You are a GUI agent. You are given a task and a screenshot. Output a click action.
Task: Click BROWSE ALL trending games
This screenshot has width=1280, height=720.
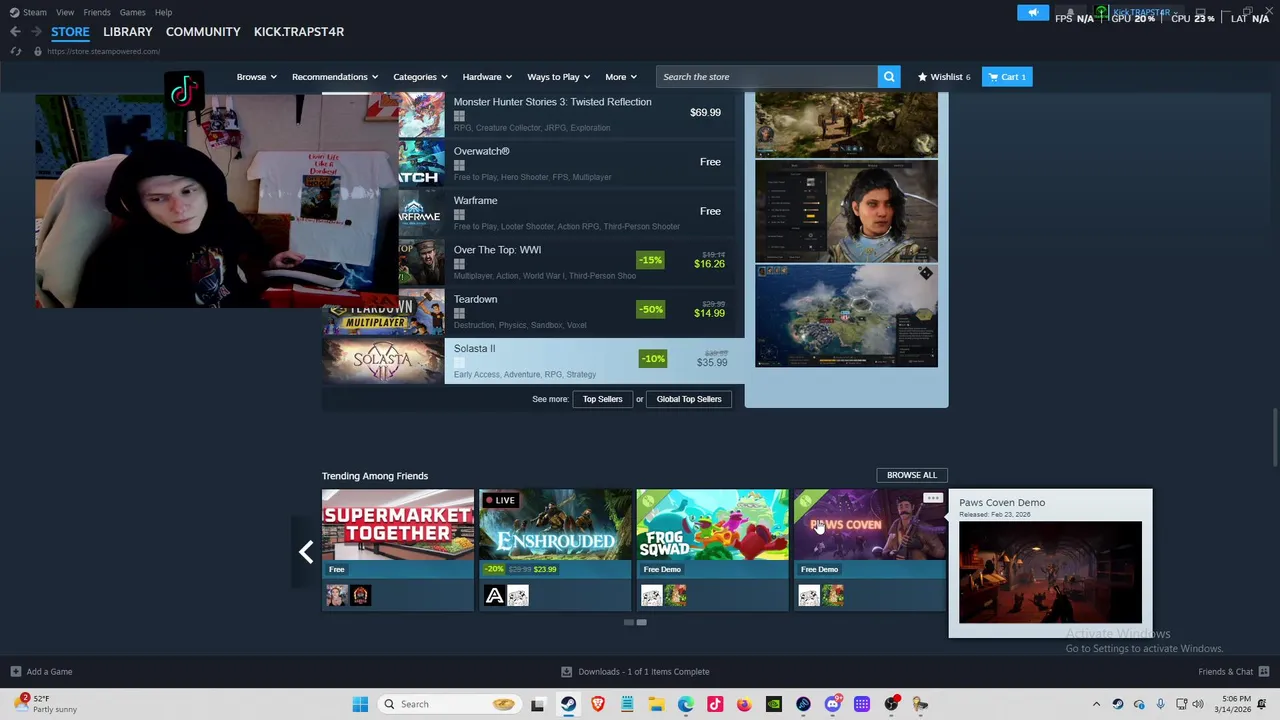point(912,475)
